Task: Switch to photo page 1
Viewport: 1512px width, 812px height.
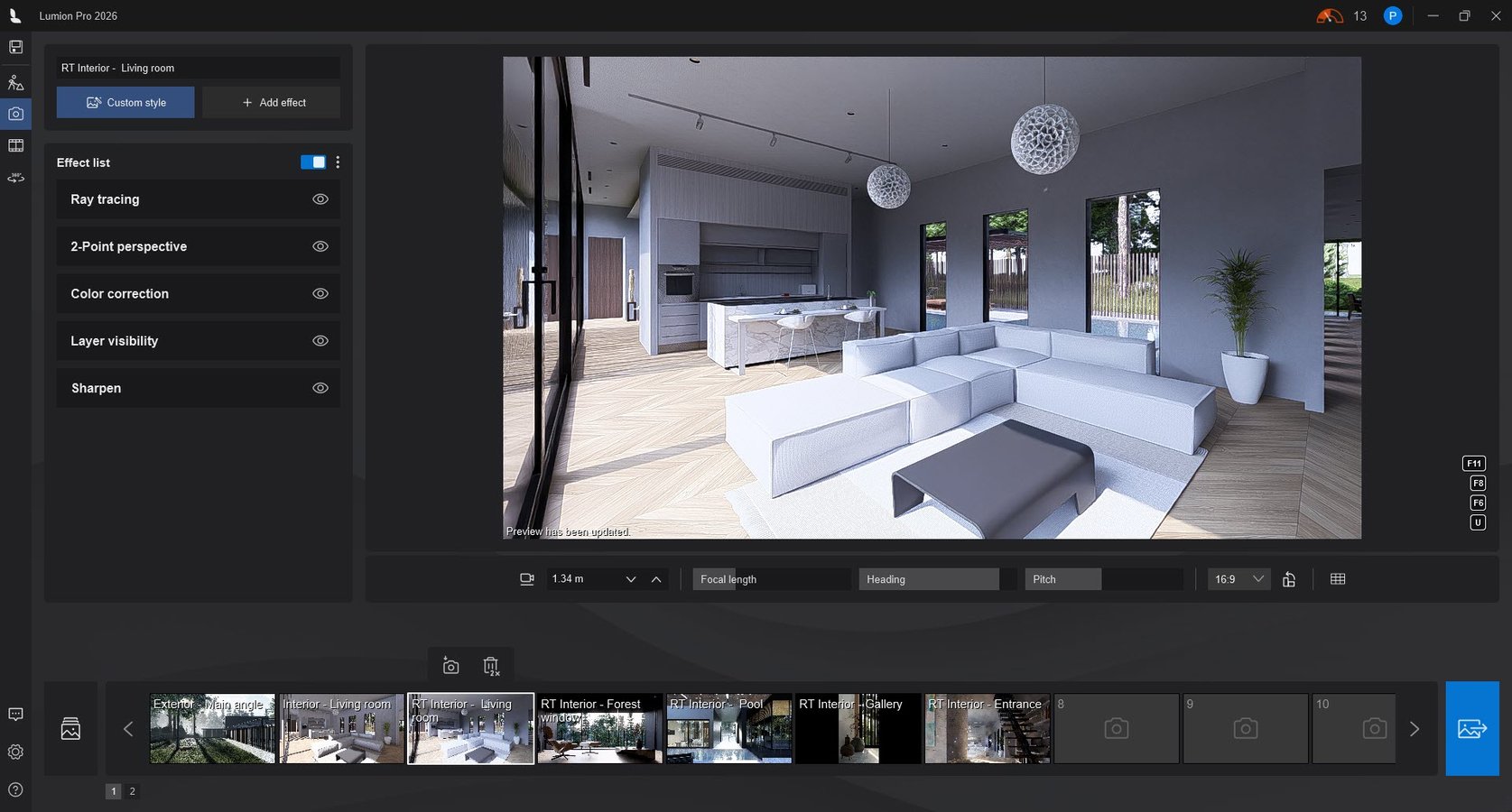Action: point(114,791)
